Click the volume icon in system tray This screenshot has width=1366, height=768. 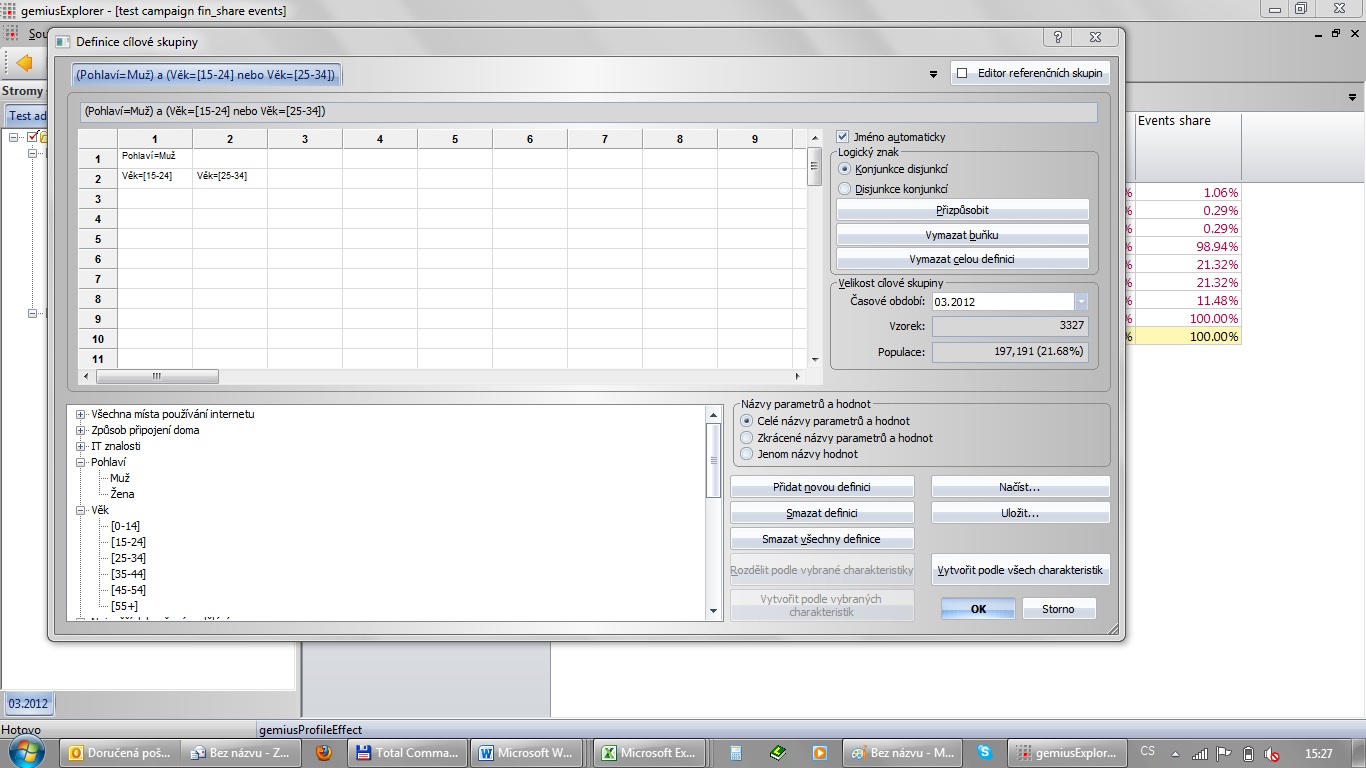click(1272, 753)
